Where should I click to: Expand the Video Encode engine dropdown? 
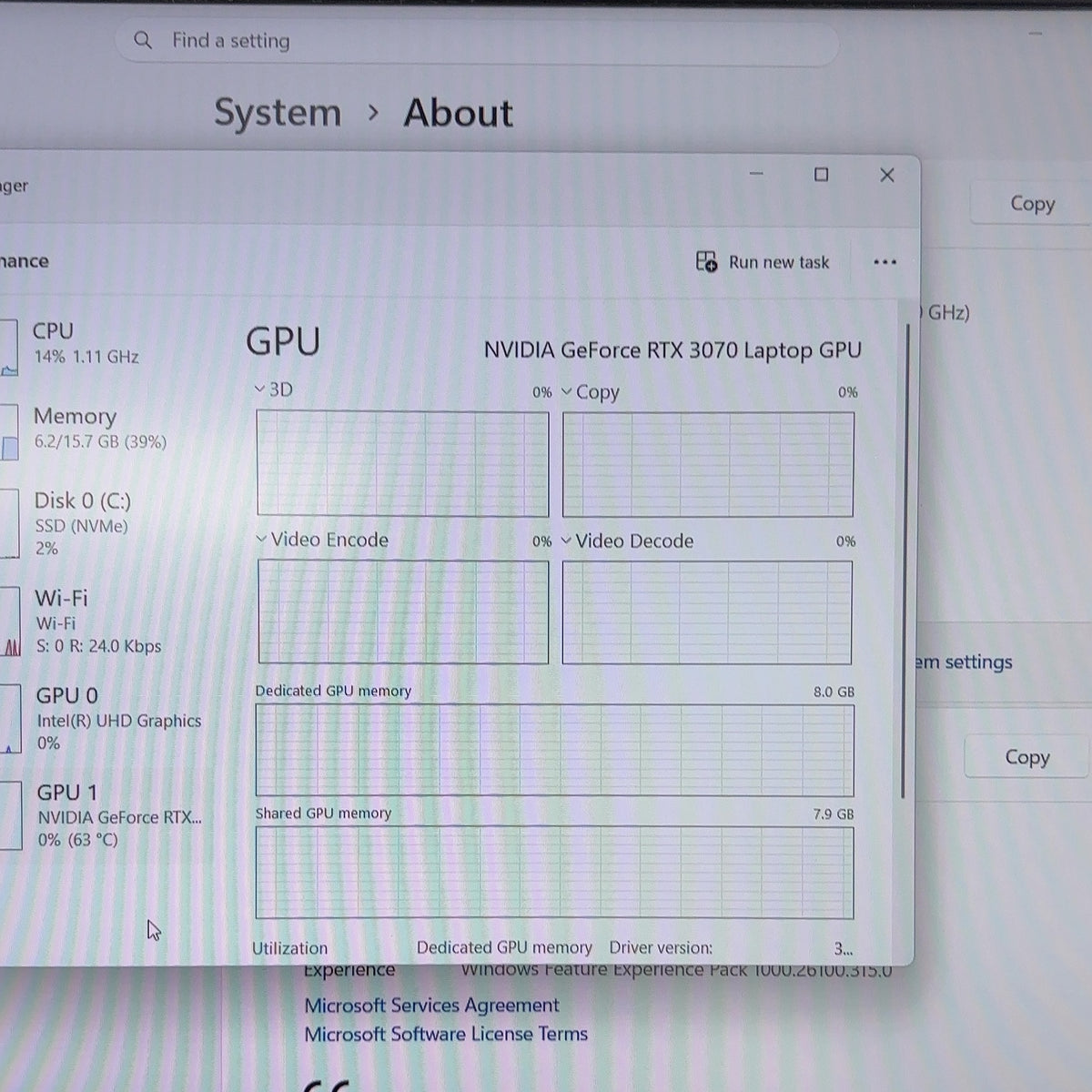[x=261, y=540]
